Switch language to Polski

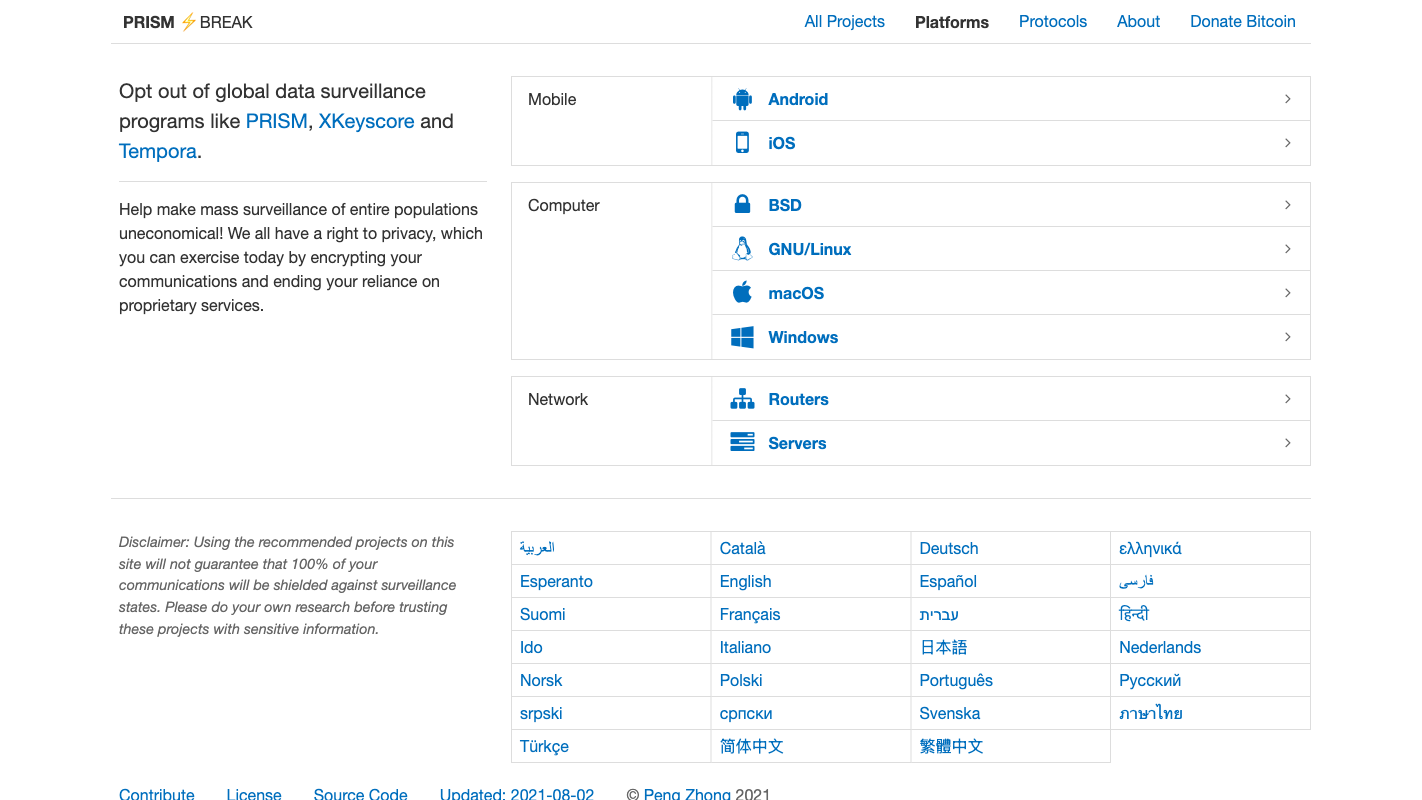(741, 680)
